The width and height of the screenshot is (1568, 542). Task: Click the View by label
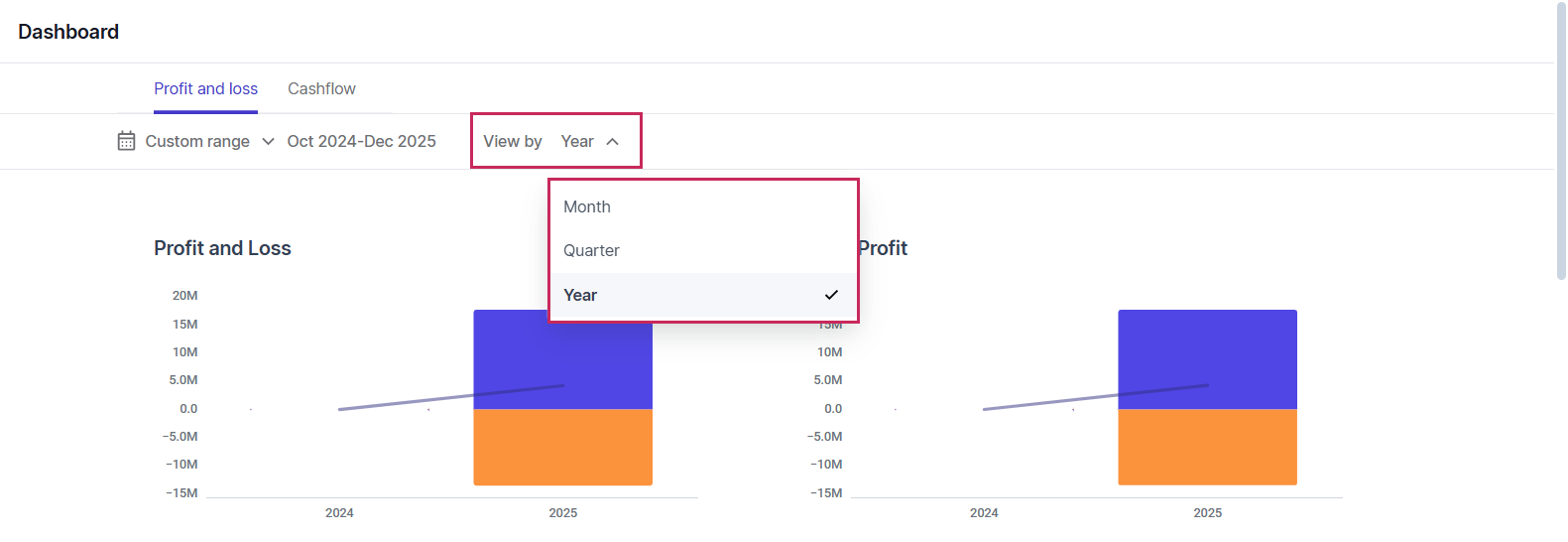512,141
